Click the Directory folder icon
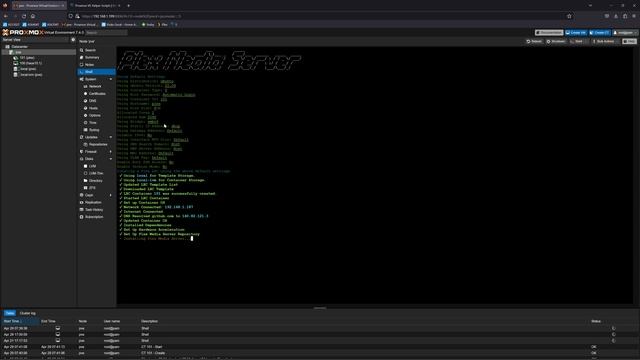640x360 pixels. click(85, 180)
